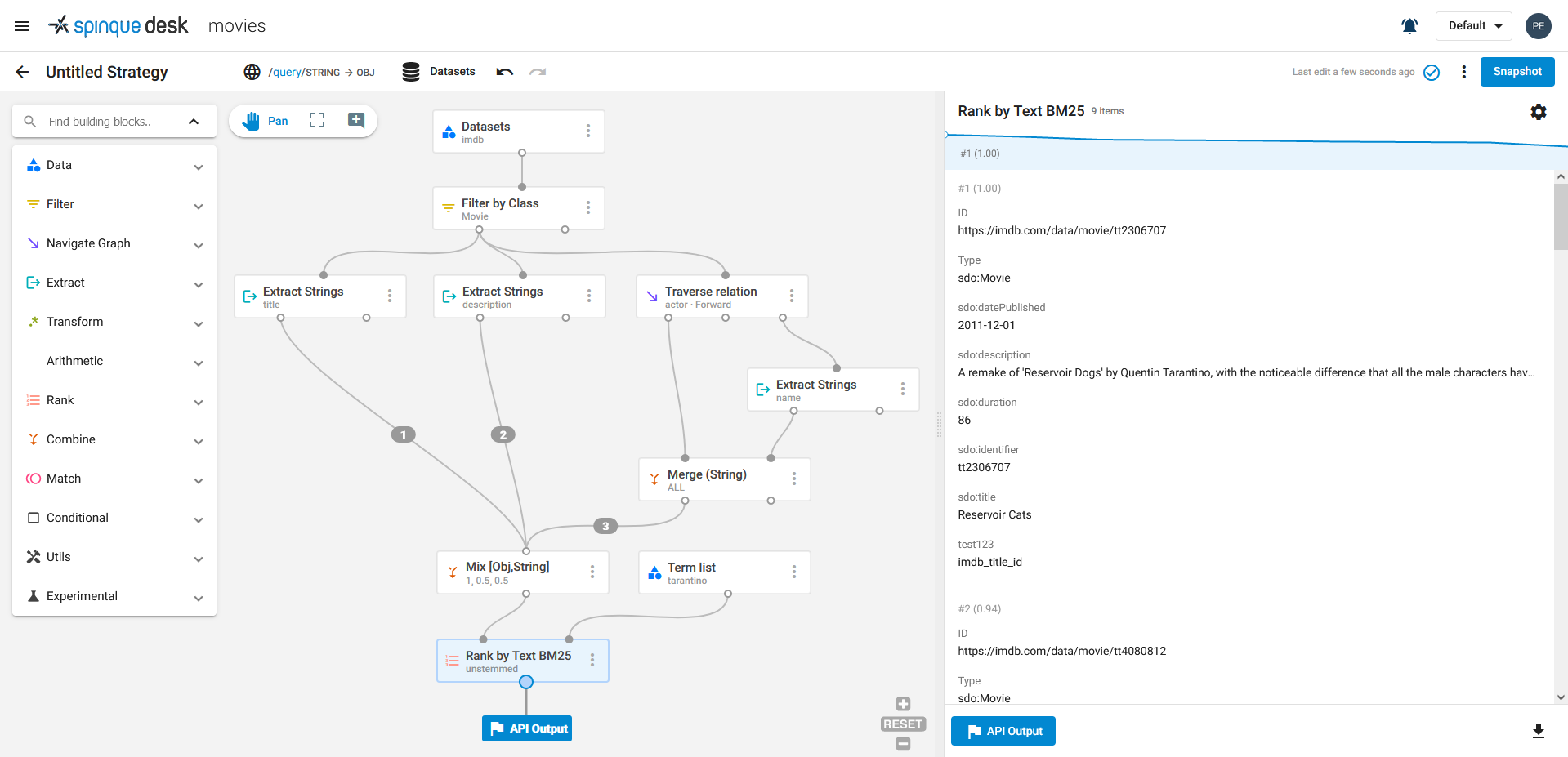Screen dimensions: 1568x757
Task: Click the Untitled Strategy title
Action: pyautogui.click(x=107, y=72)
